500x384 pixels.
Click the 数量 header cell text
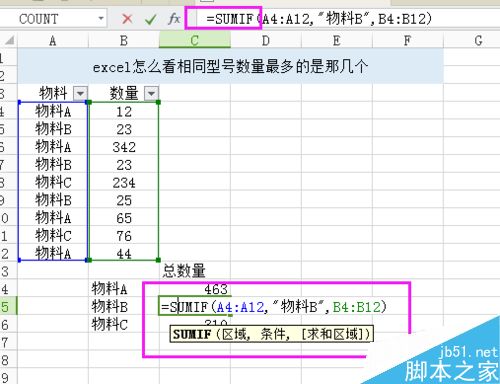point(124,93)
